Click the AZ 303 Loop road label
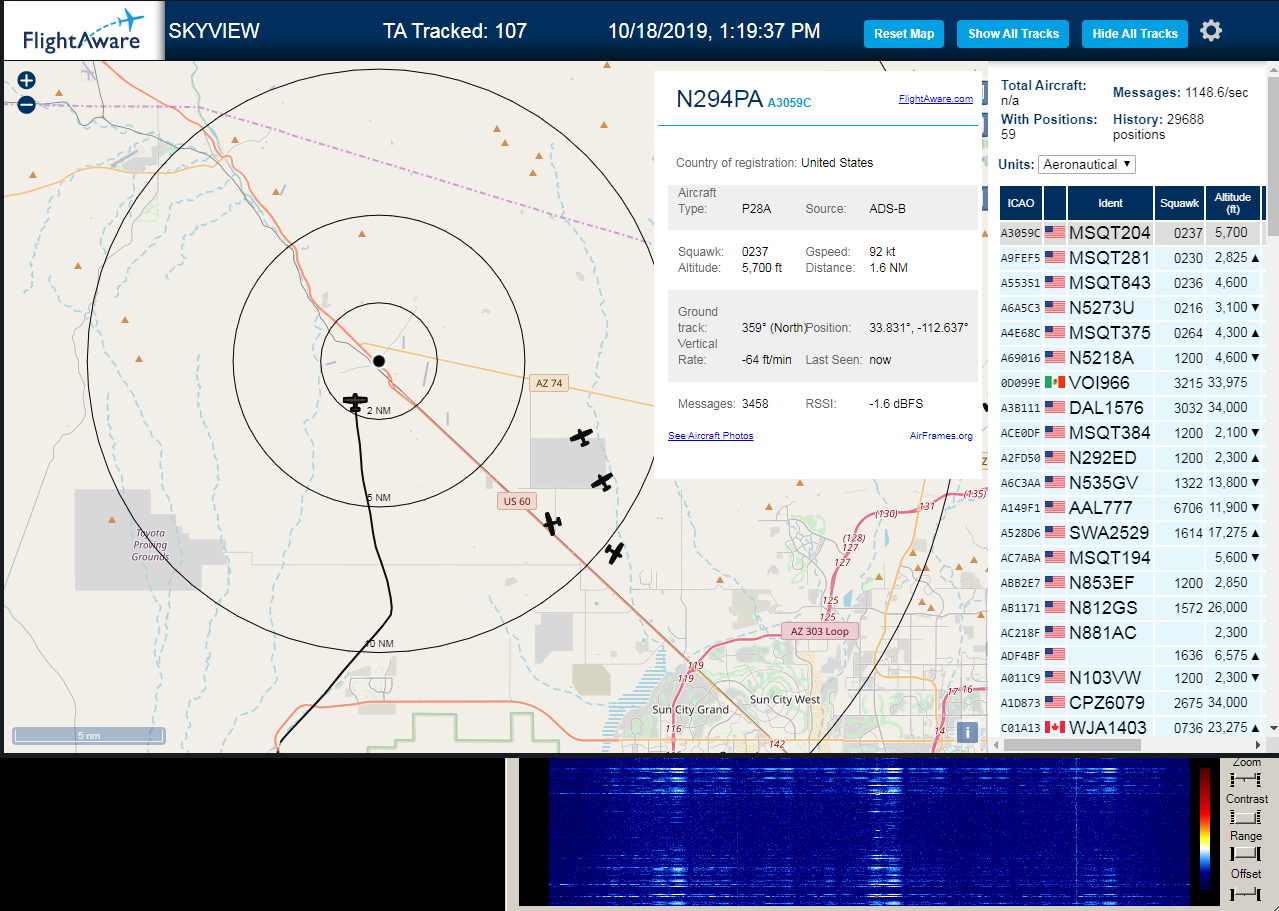Image resolution: width=1279 pixels, height=911 pixels. coord(819,631)
